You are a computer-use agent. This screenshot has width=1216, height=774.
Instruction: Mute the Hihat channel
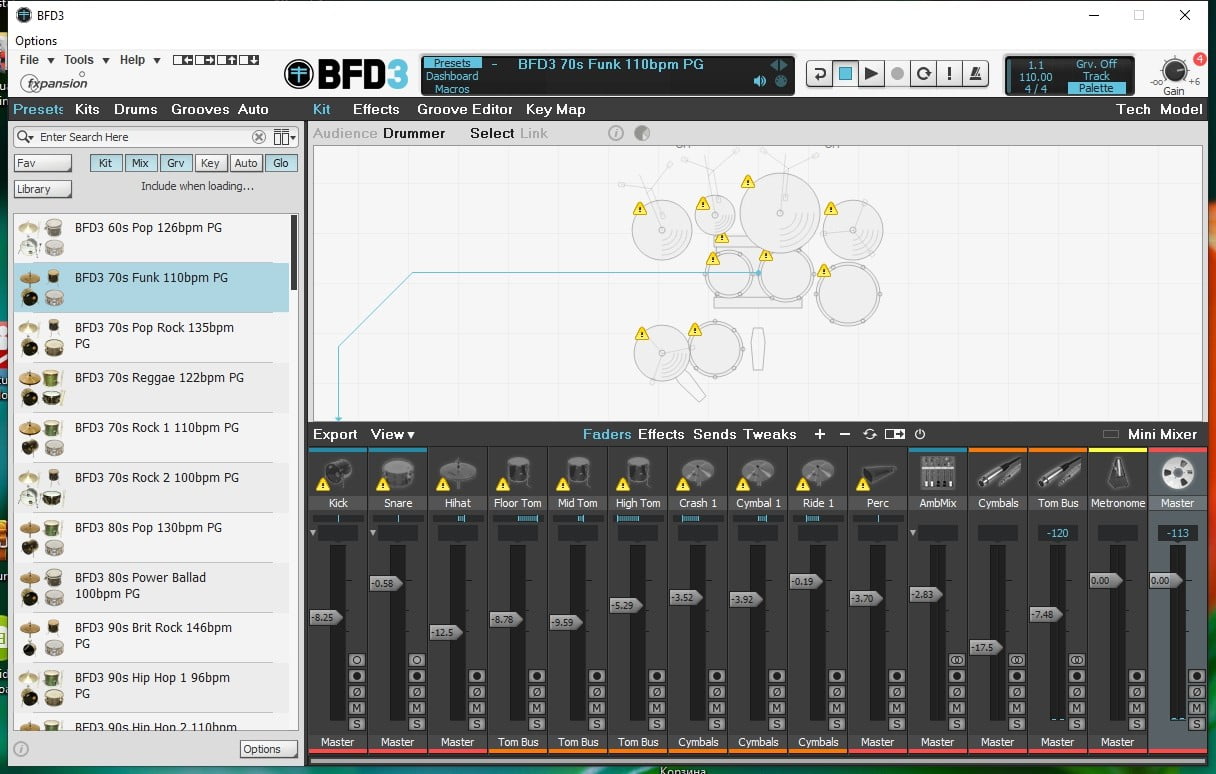[477, 708]
